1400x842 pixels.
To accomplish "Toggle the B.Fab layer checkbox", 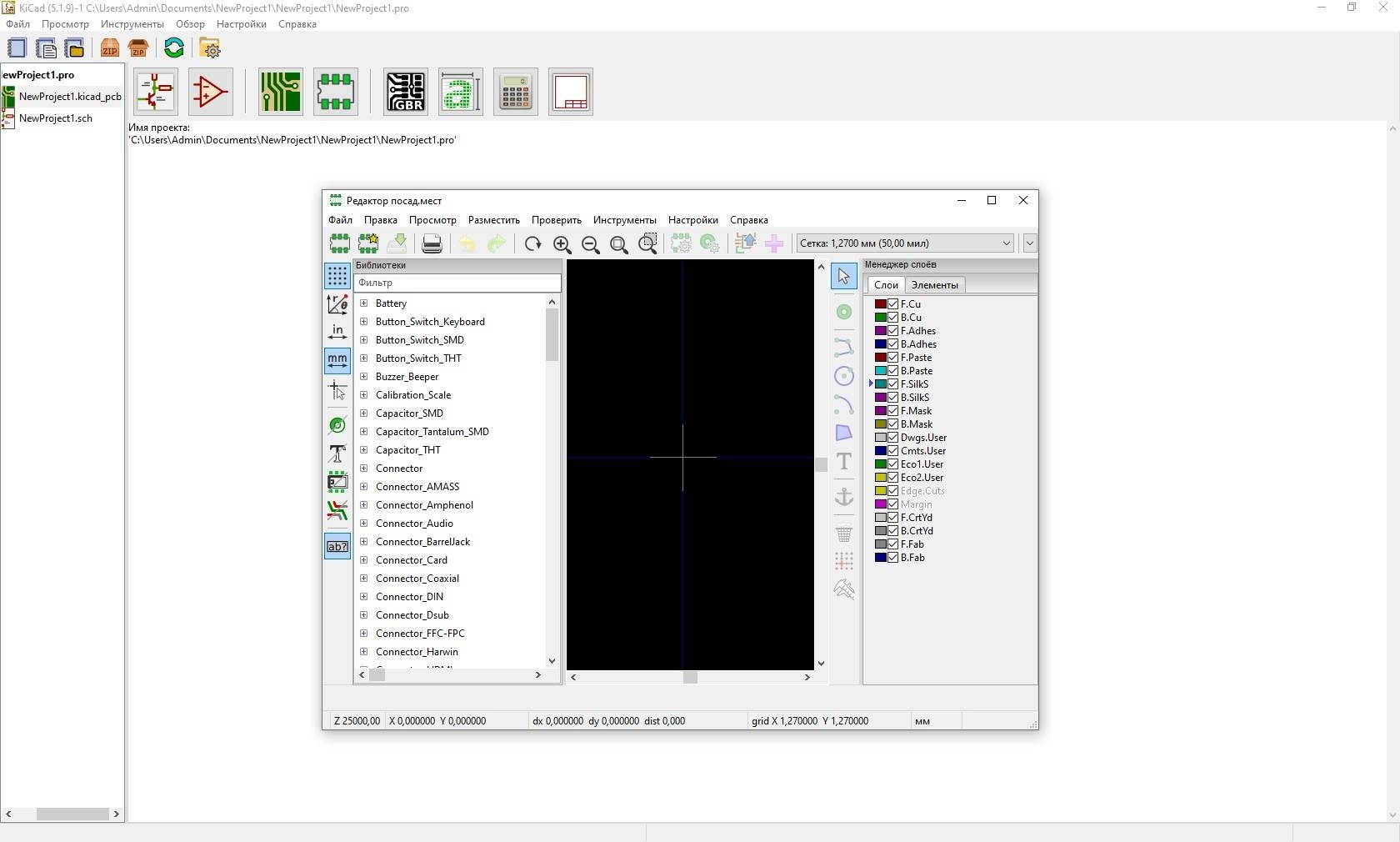I will (892, 558).
